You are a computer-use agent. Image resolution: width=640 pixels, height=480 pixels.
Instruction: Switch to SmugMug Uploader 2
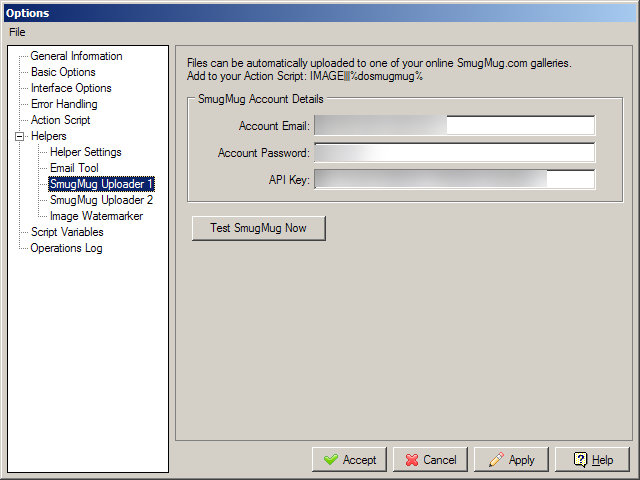(x=102, y=200)
